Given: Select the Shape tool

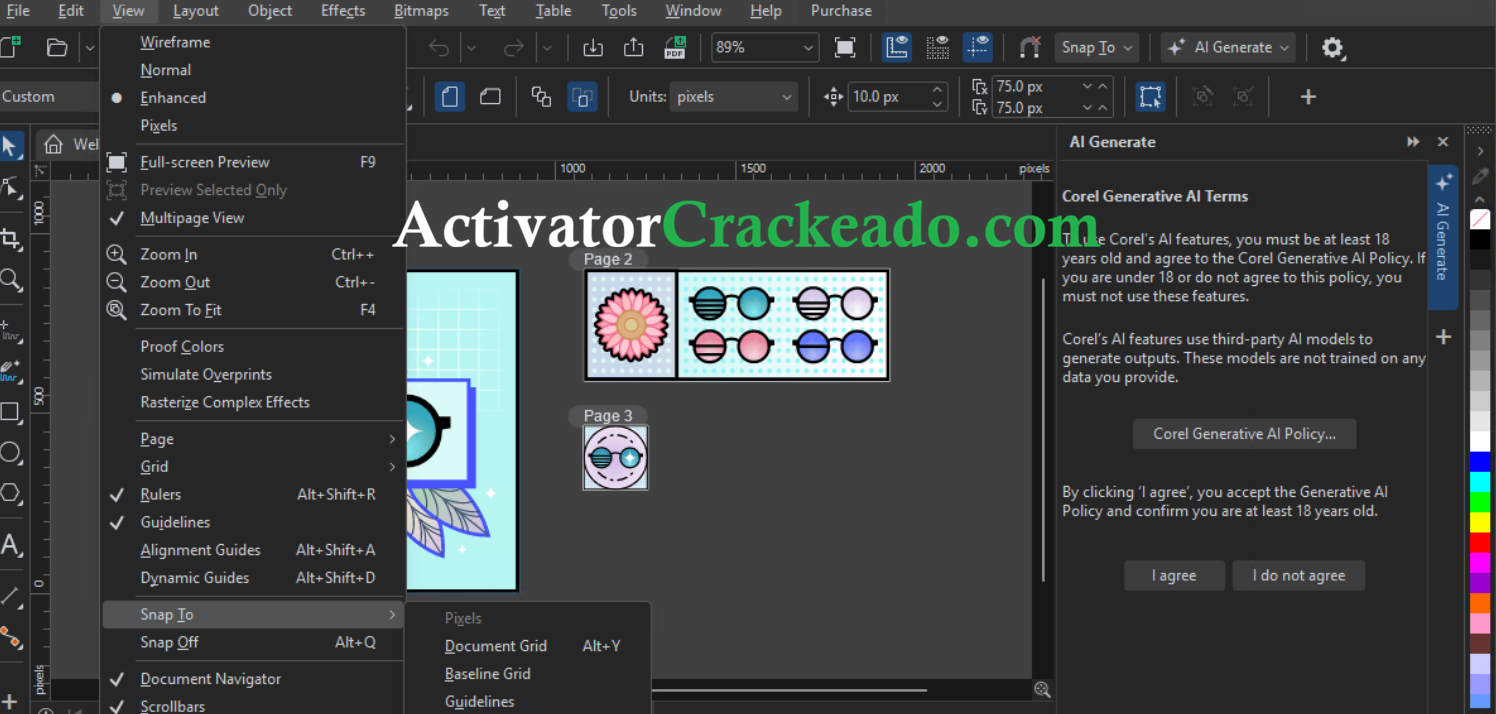Looking at the screenshot, I should click(11, 188).
